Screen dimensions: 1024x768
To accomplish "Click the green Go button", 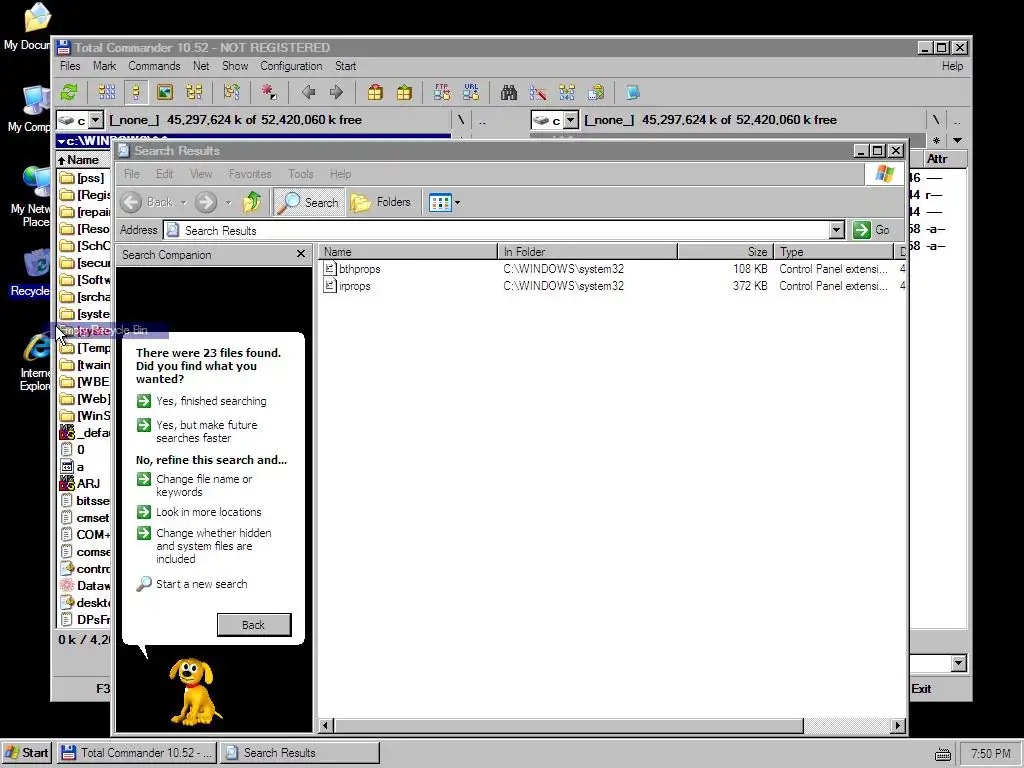I will click(872, 230).
